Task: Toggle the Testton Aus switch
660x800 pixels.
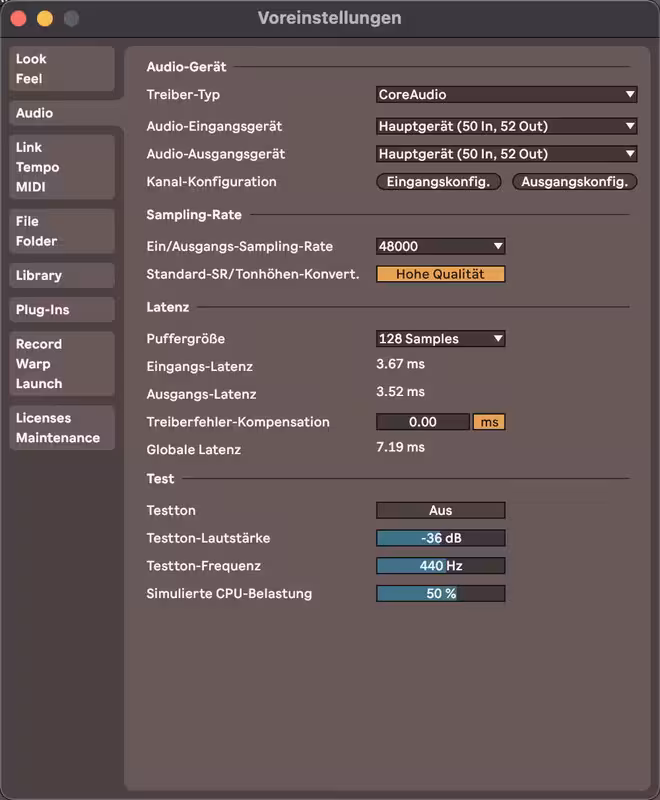Action: tap(441, 510)
